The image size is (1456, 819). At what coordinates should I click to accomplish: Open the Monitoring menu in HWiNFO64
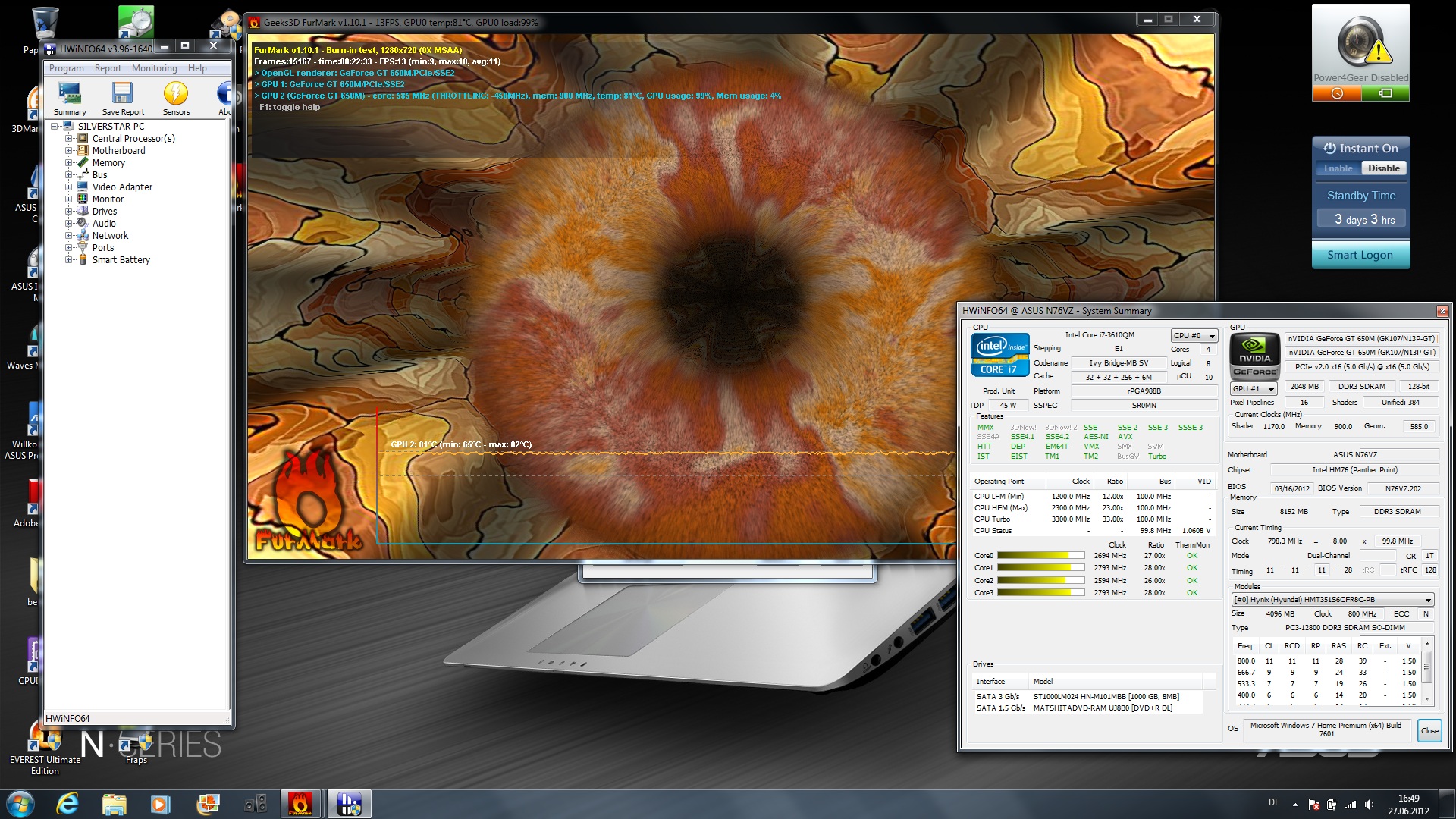pyautogui.click(x=154, y=68)
